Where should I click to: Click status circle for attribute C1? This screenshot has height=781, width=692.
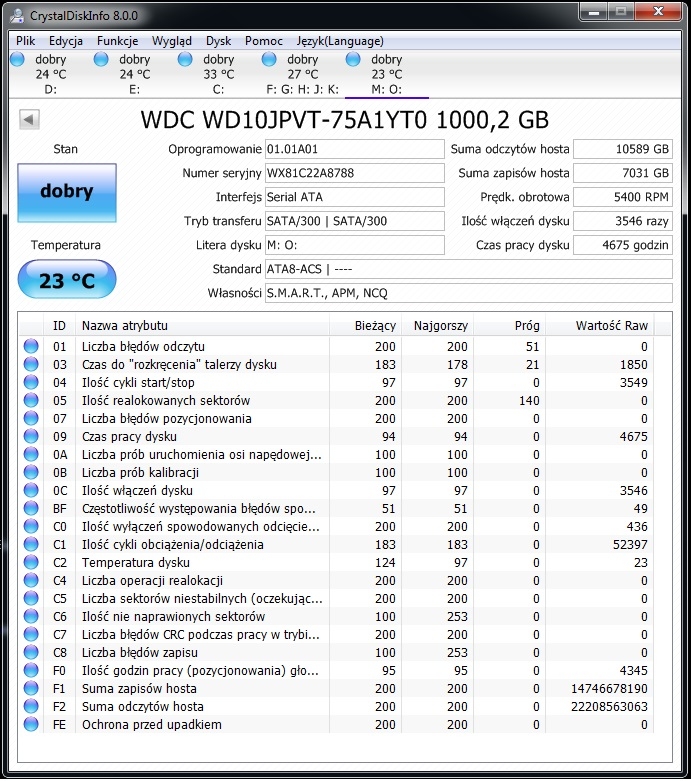point(31,544)
